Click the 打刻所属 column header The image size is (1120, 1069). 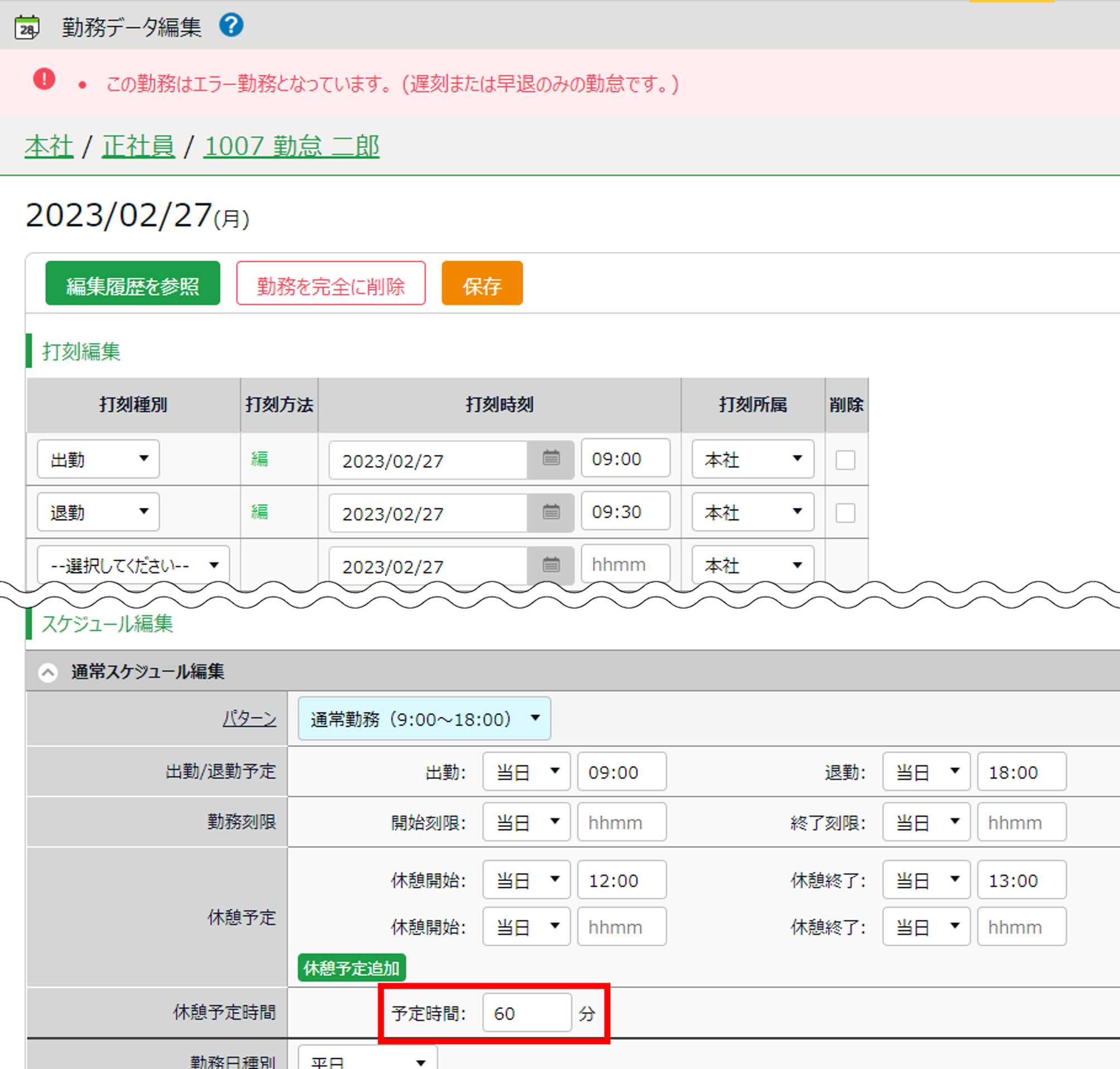[x=752, y=405]
